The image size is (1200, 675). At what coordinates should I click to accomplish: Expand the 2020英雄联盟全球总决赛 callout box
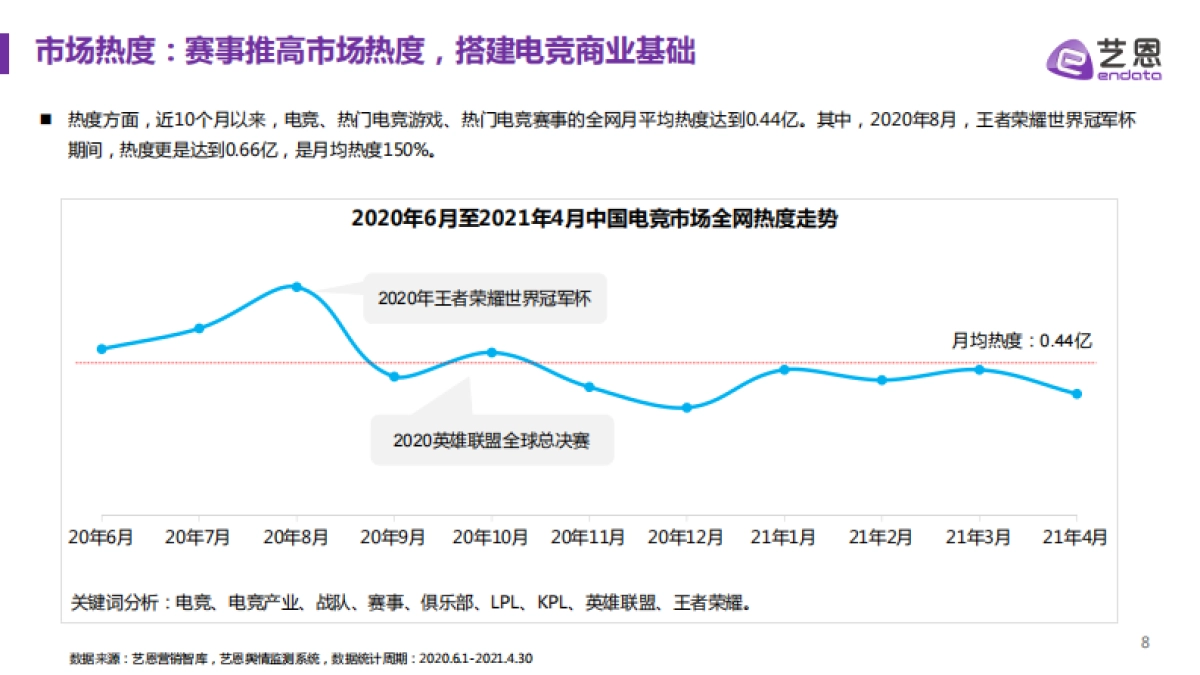click(x=494, y=438)
